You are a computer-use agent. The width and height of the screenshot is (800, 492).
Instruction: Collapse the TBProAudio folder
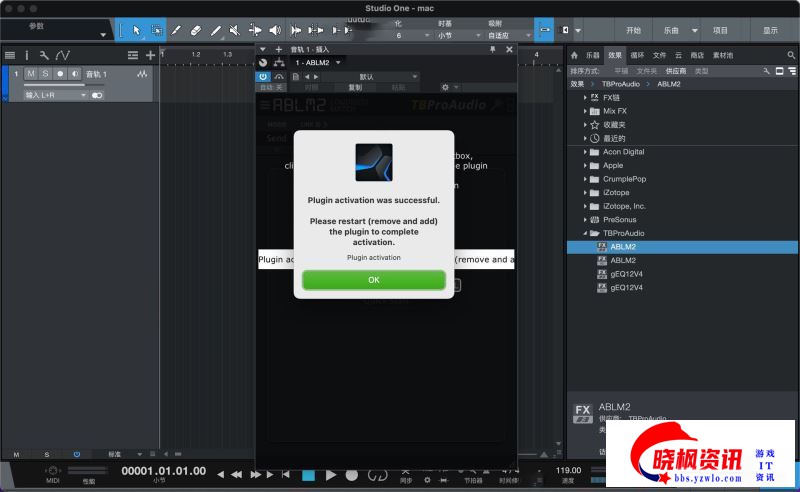pos(585,233)
